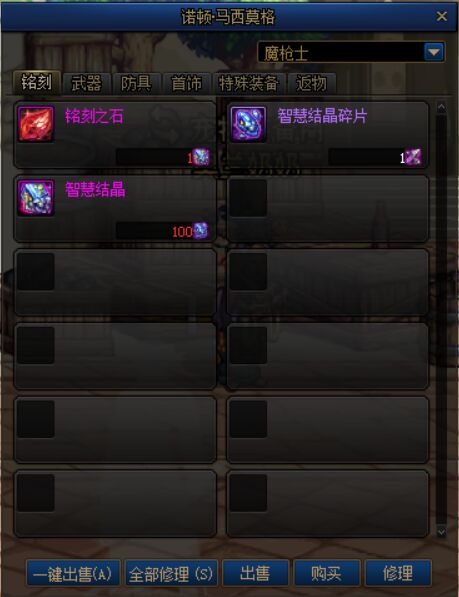The image size is (459, 597).
Task: Go to the 返物 tab
Action: [x=312, y=83]
